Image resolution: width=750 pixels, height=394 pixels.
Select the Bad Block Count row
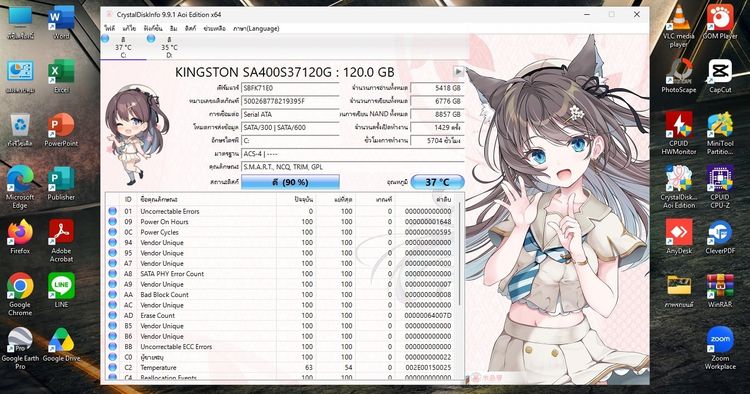282,295
